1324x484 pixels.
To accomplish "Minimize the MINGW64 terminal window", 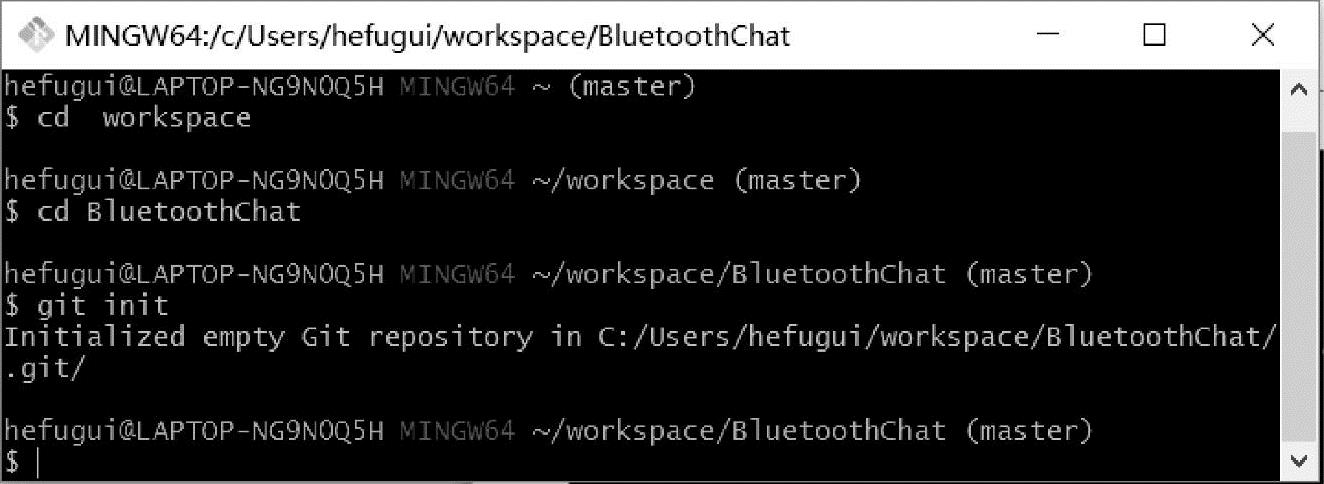I will tap(1047, 36).
